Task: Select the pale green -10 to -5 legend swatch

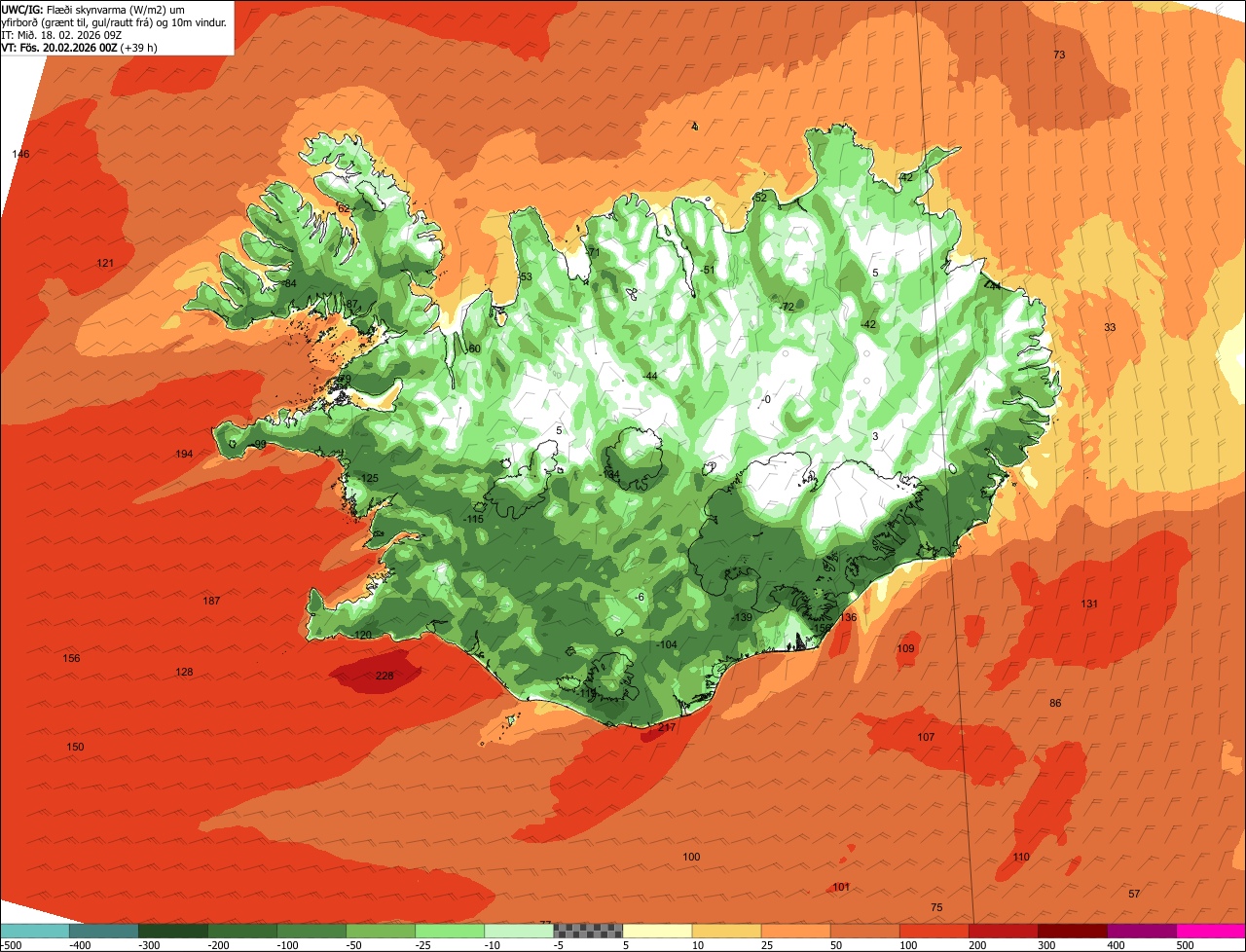Action: point(519,931)
